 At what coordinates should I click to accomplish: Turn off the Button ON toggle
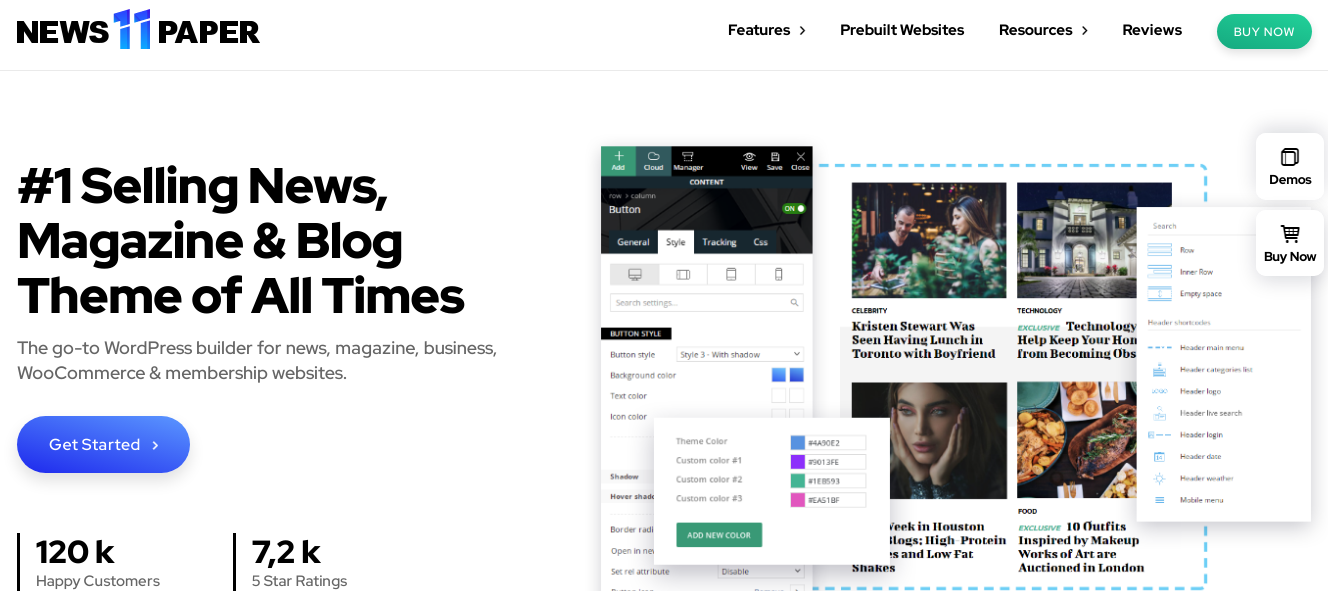coord(793,207)
